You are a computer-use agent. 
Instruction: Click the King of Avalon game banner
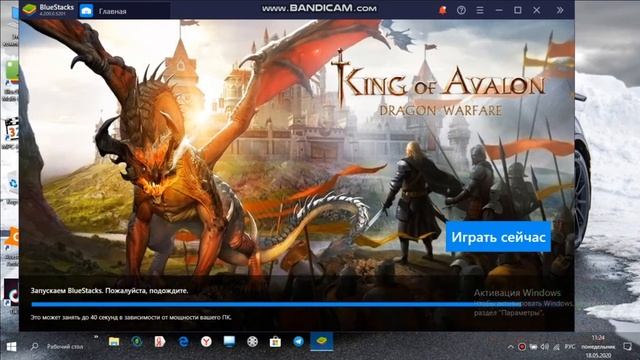[x=297, y=147]
